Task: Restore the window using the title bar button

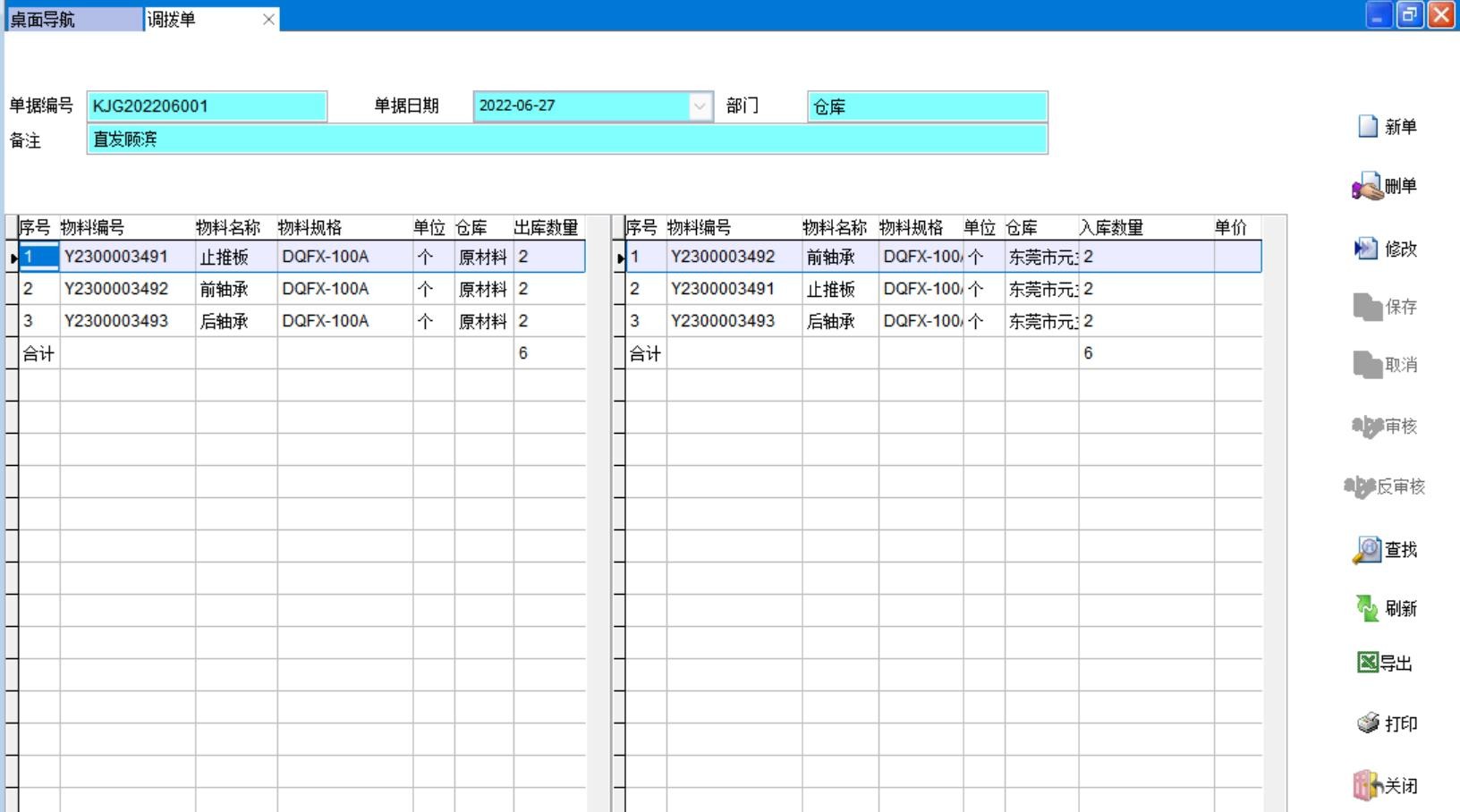Action: (1409, 15)
